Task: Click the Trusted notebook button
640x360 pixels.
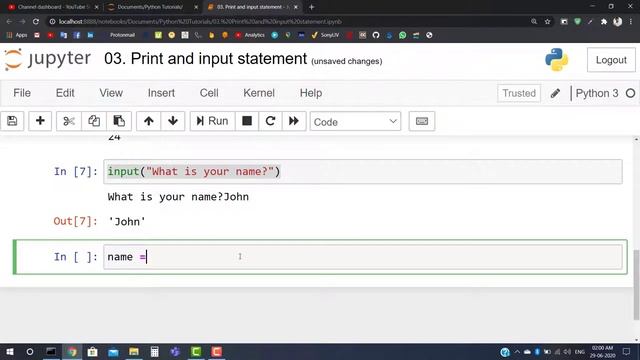Action: pyautogui.click(x=519, y=93)
